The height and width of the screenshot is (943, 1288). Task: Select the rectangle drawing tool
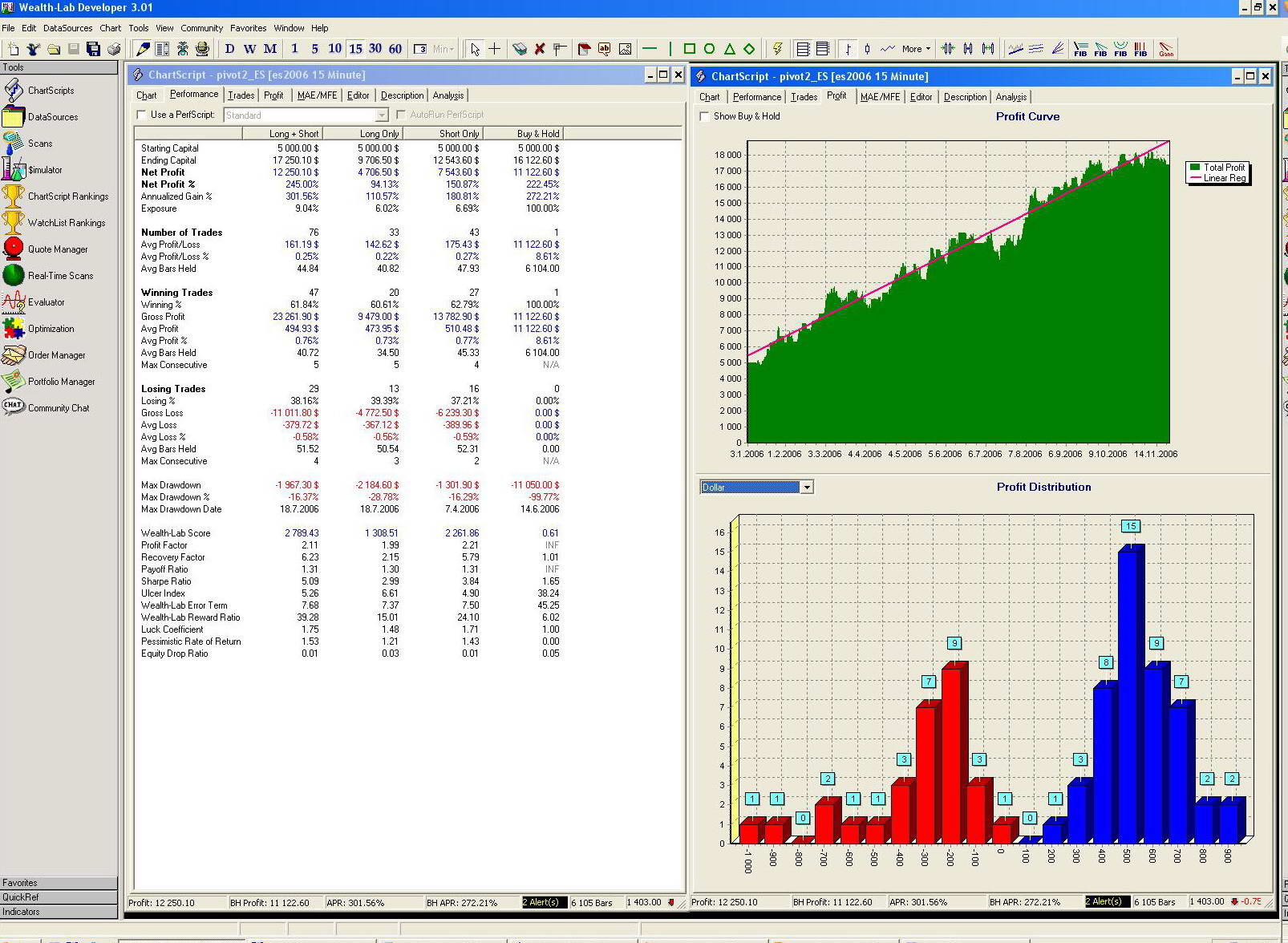pos(689,49)
